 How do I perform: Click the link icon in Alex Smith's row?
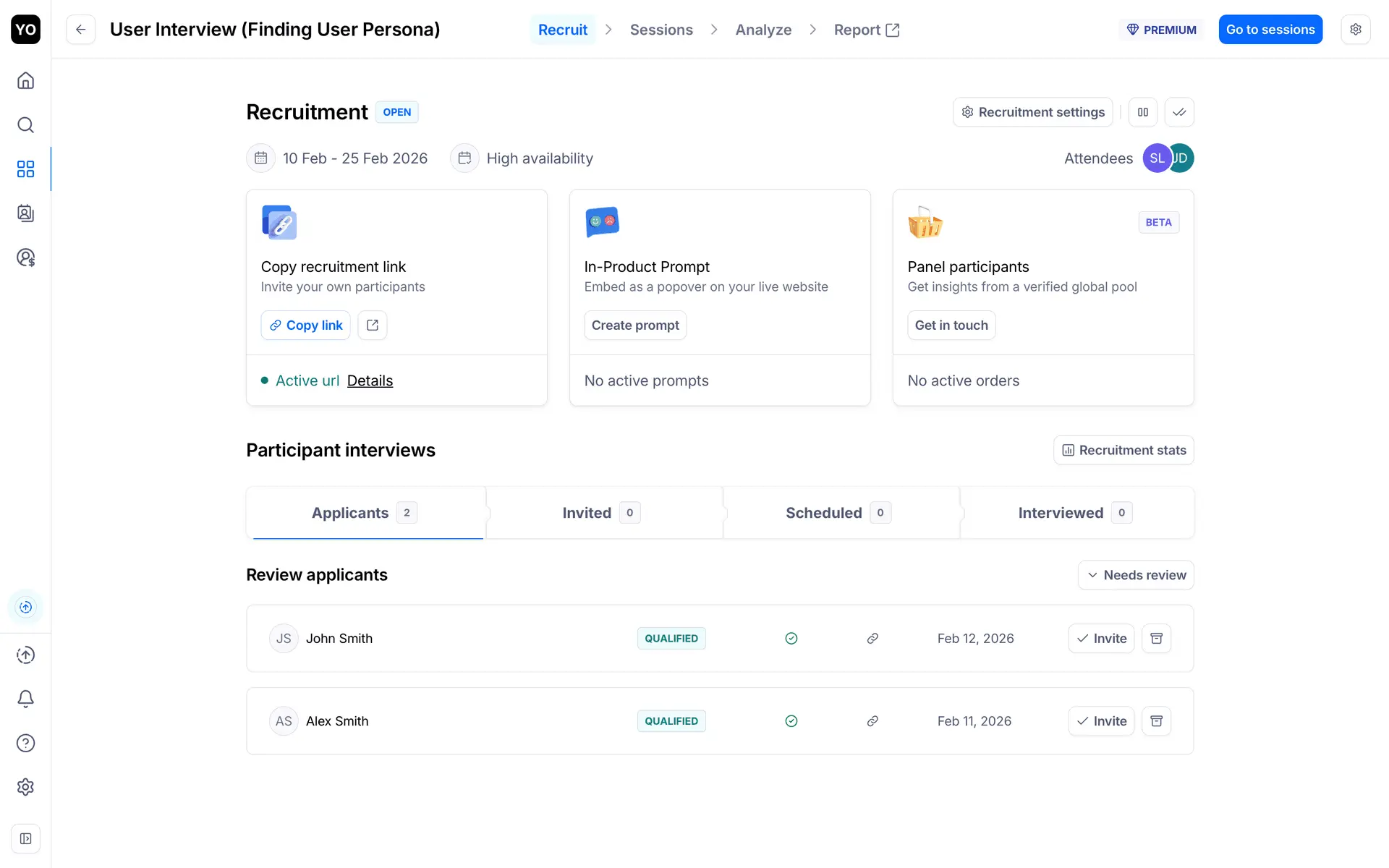(x=872, y=721)
